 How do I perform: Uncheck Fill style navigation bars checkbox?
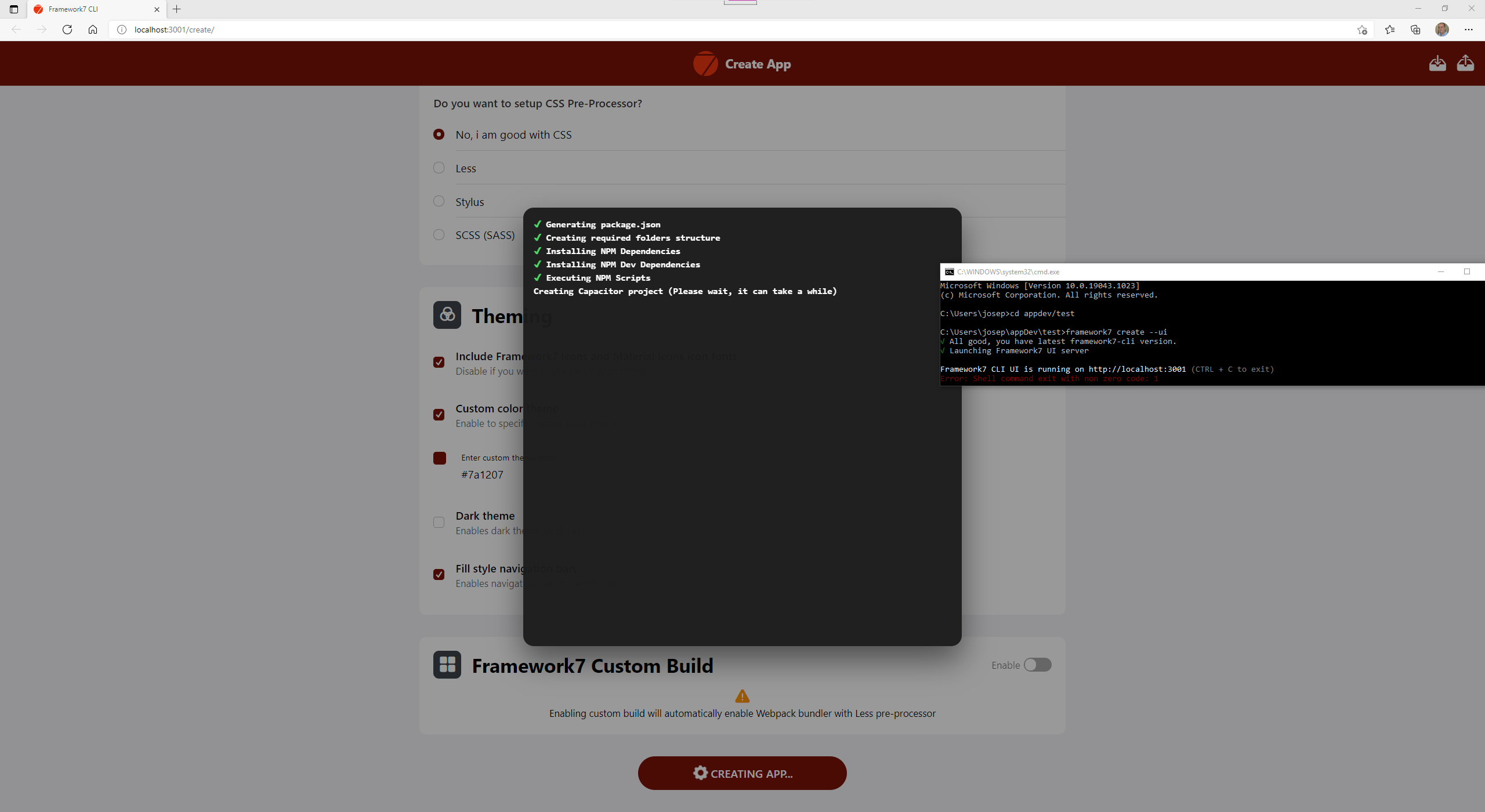coord(439,575)
